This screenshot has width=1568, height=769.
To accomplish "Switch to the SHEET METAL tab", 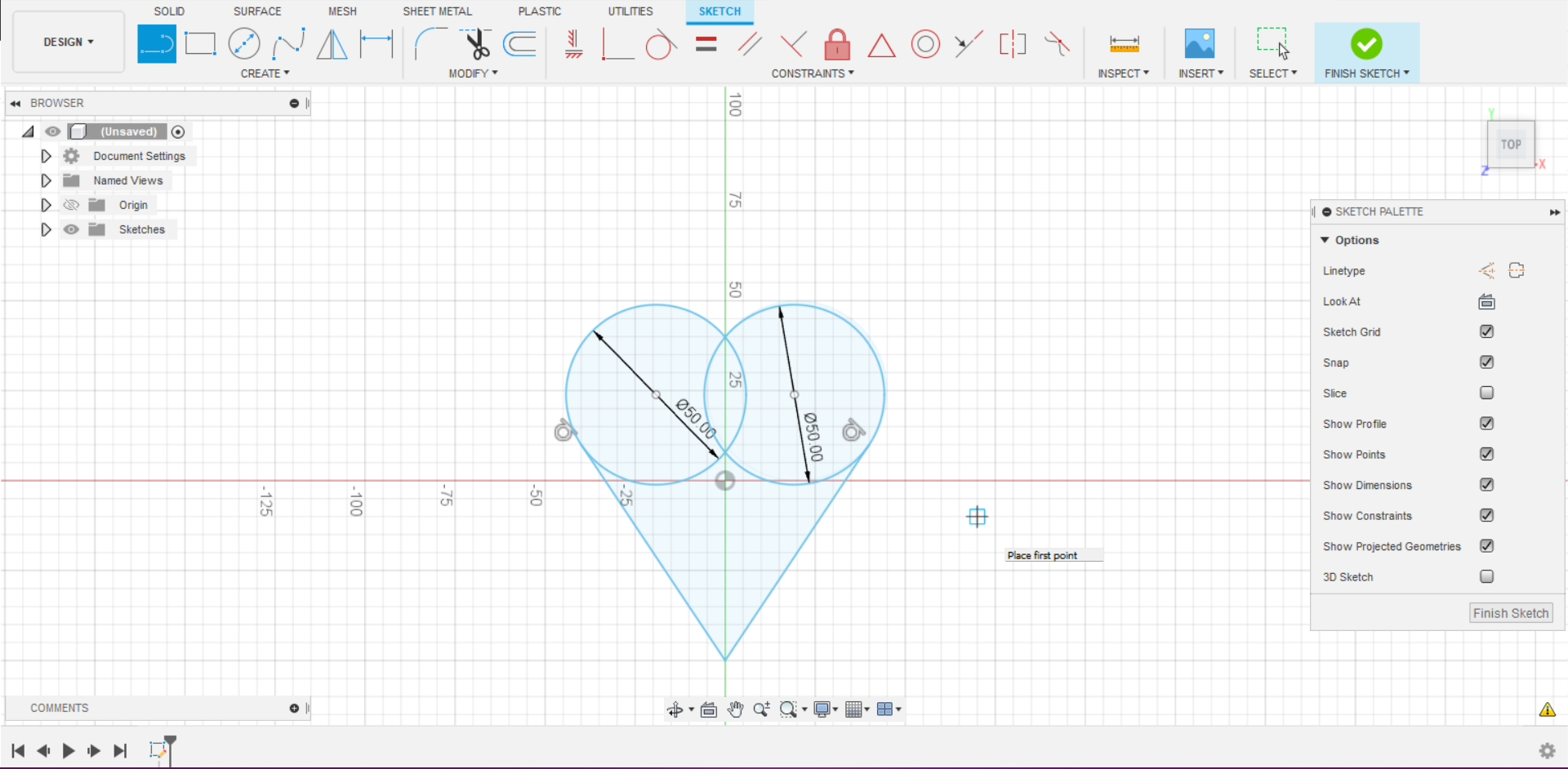I will (x=437, y=11).
